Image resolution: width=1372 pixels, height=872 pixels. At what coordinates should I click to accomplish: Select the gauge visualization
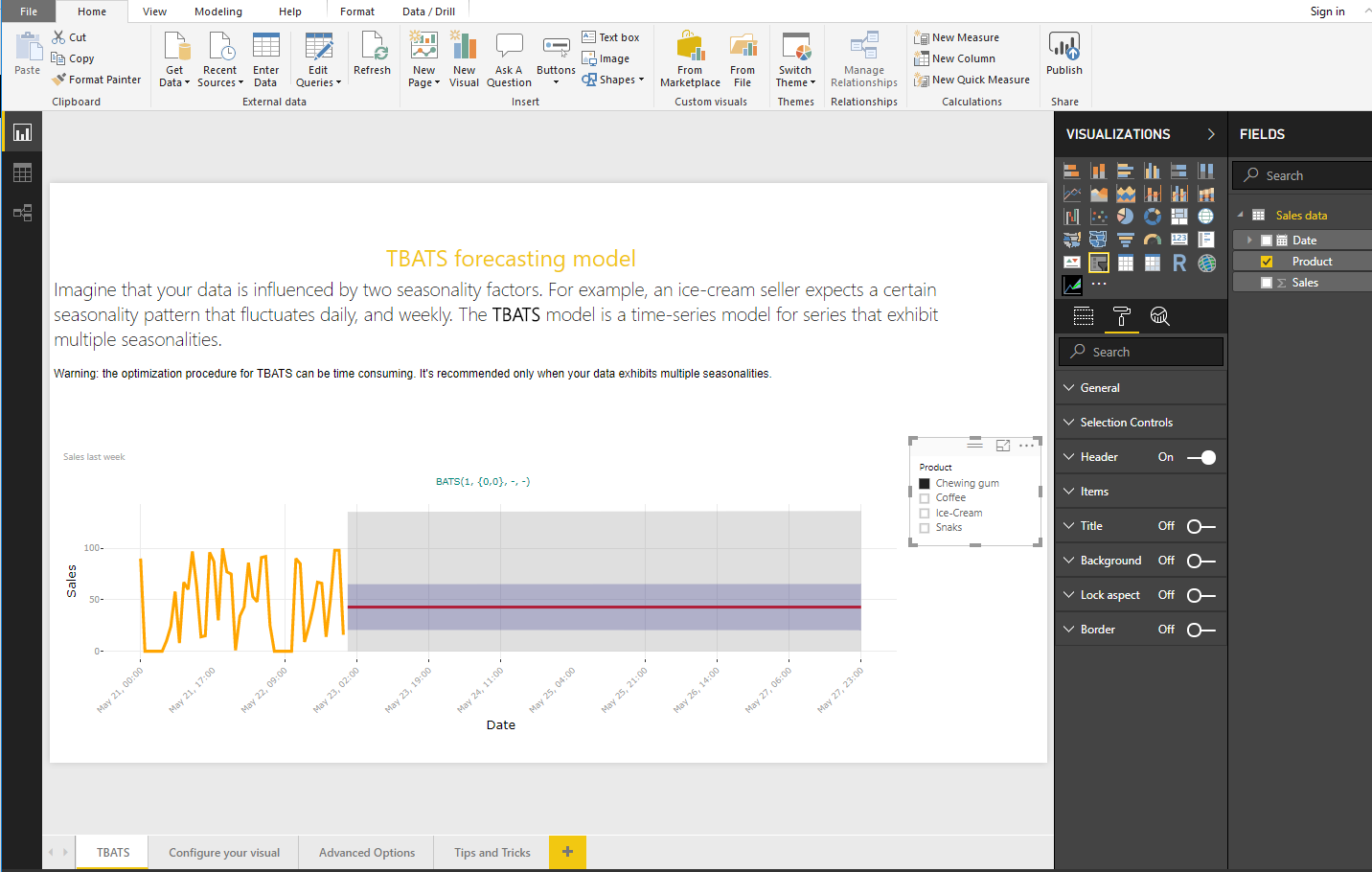[x=1153, y=240]
